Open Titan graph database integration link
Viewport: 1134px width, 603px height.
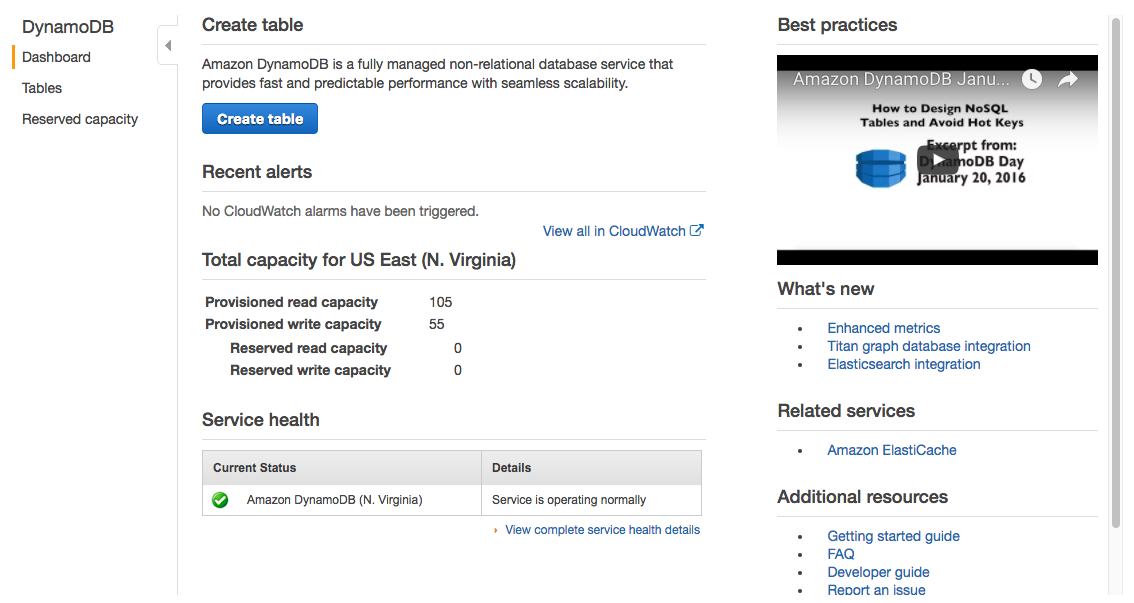click(928, 346)
